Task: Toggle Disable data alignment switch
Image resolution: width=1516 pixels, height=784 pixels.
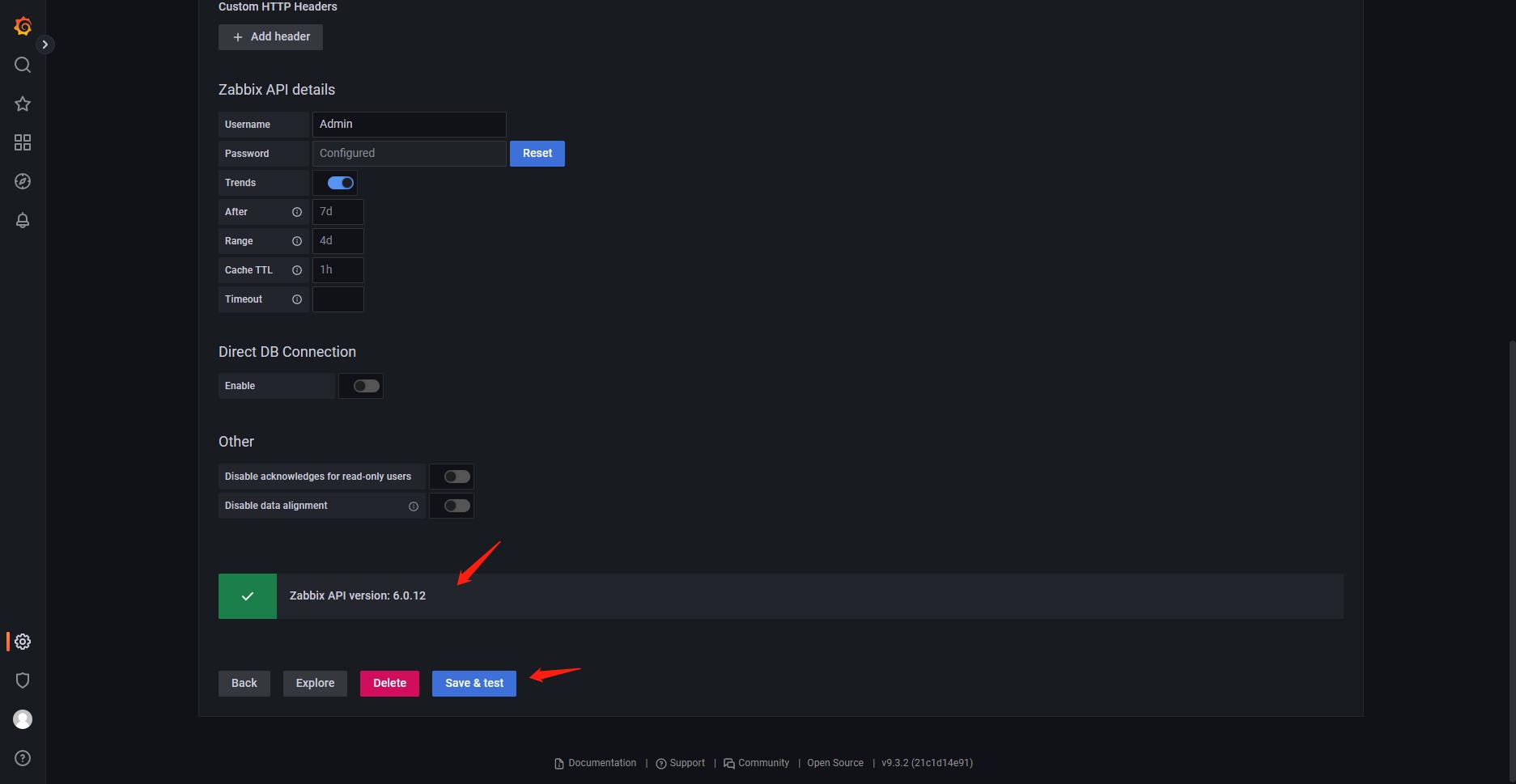Action: [x=456, y=506]
